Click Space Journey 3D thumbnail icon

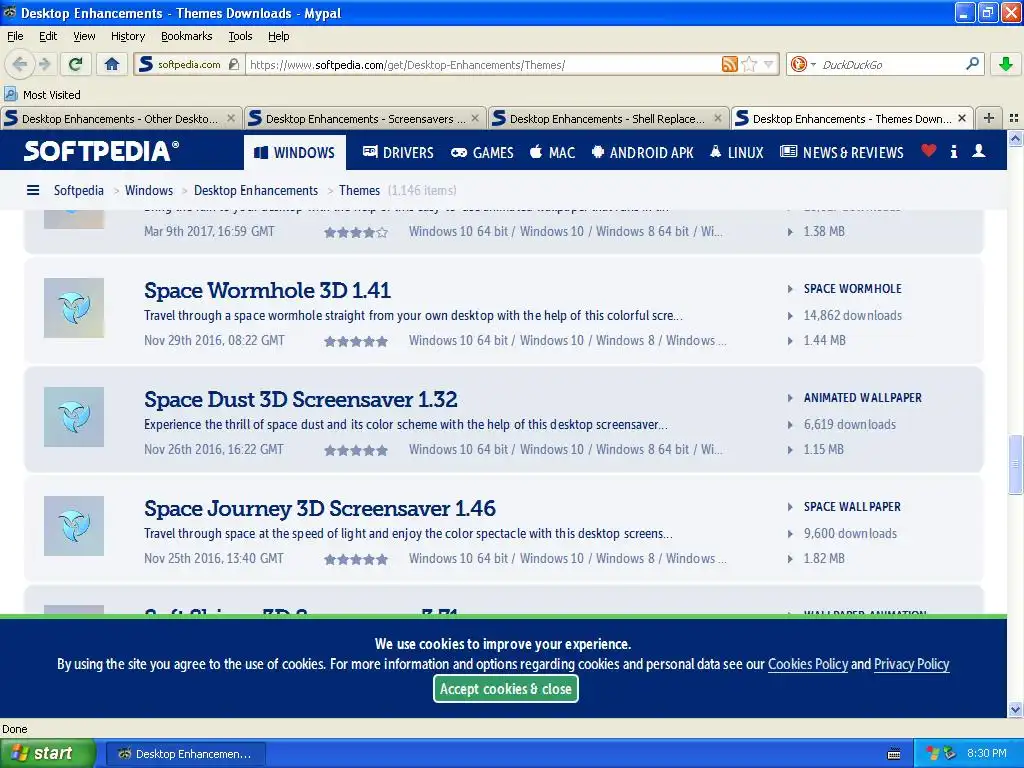coord(74,526)
